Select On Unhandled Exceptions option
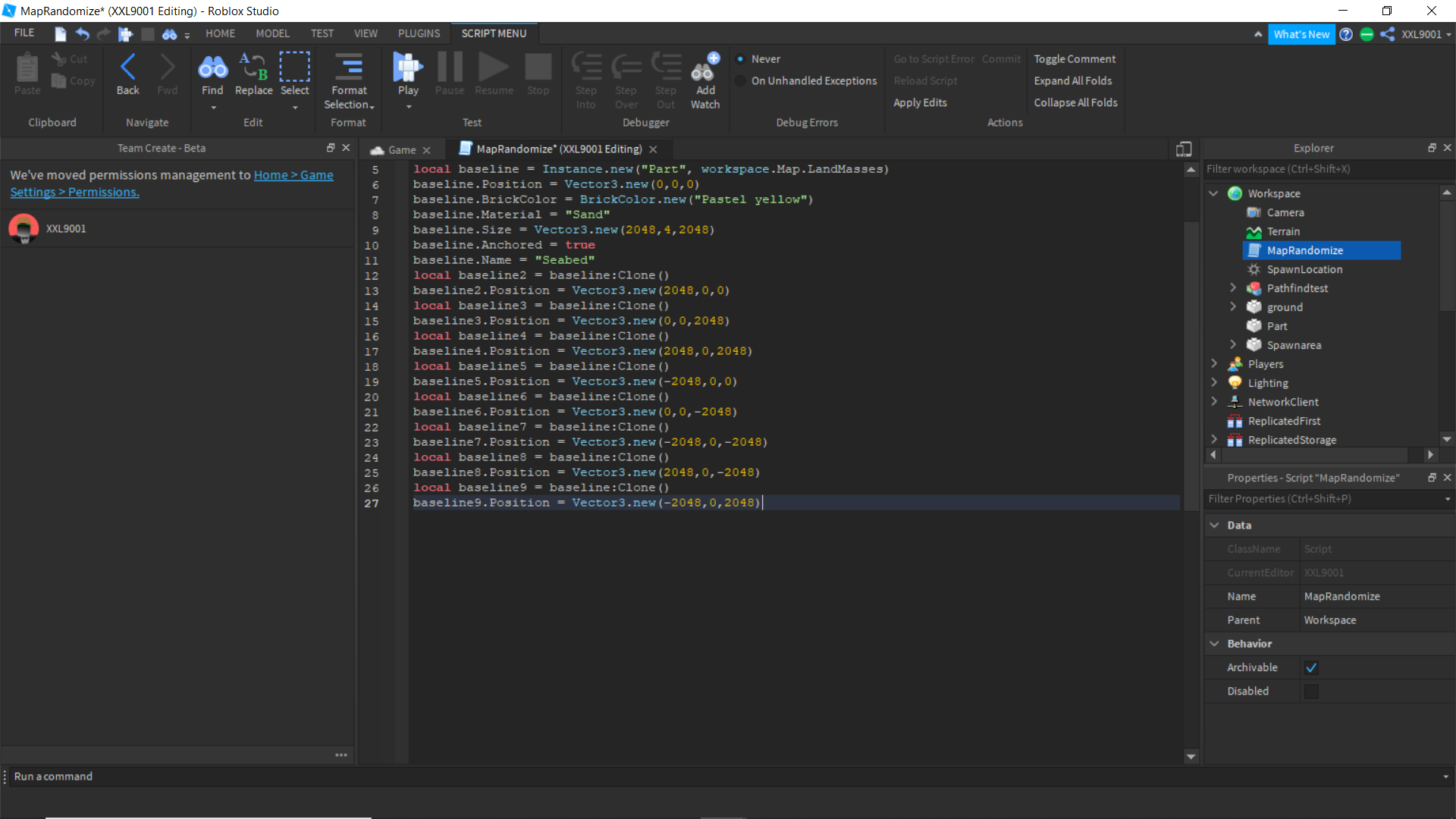The width and height of the screenshot is (1456, 819). coord(741,81)
